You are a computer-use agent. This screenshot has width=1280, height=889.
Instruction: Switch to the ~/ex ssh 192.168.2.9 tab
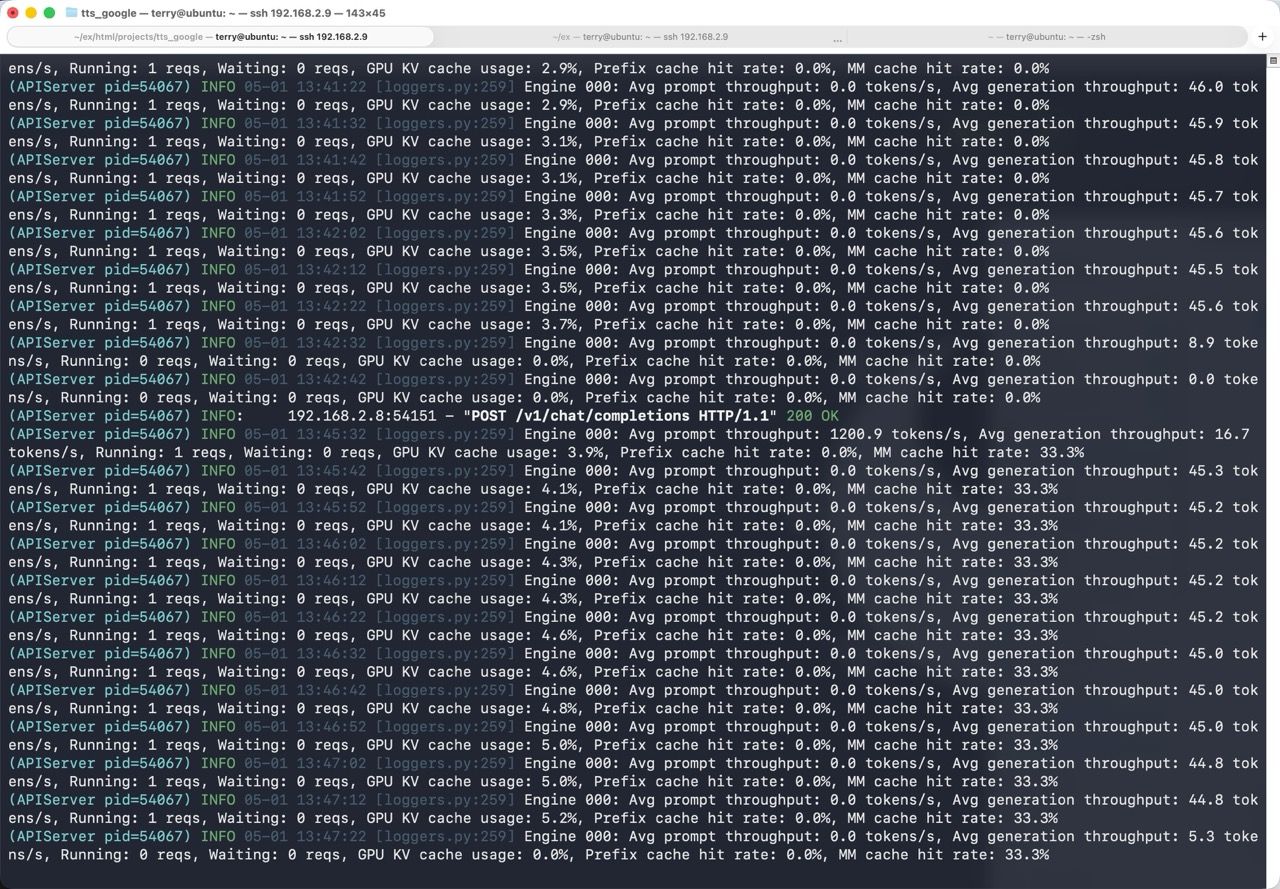(x=640, y=36)
